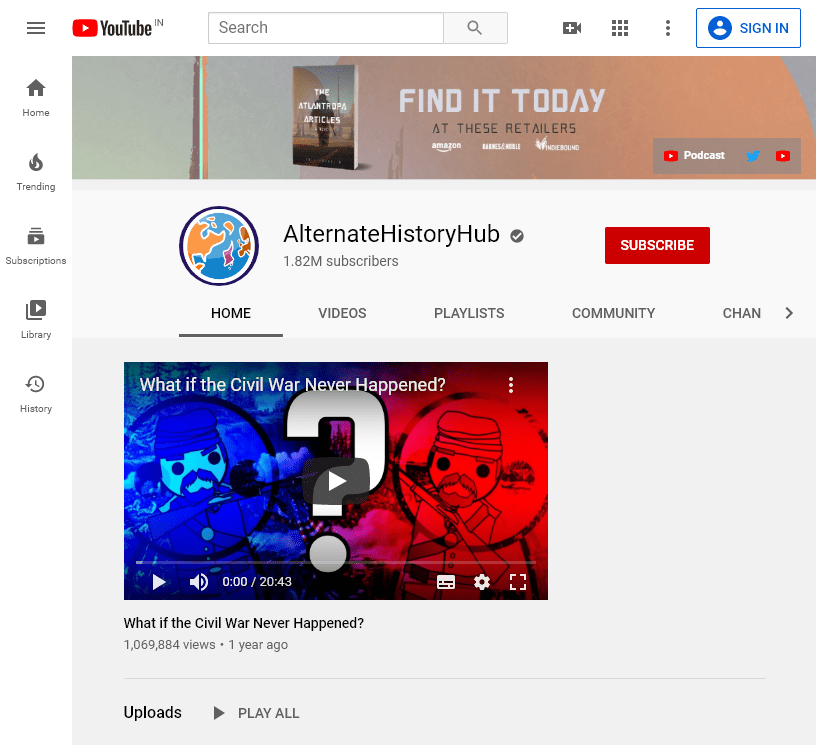This screenshot has height=745, width=816.
Task: Play the video with the center play button
Action: 337,482
